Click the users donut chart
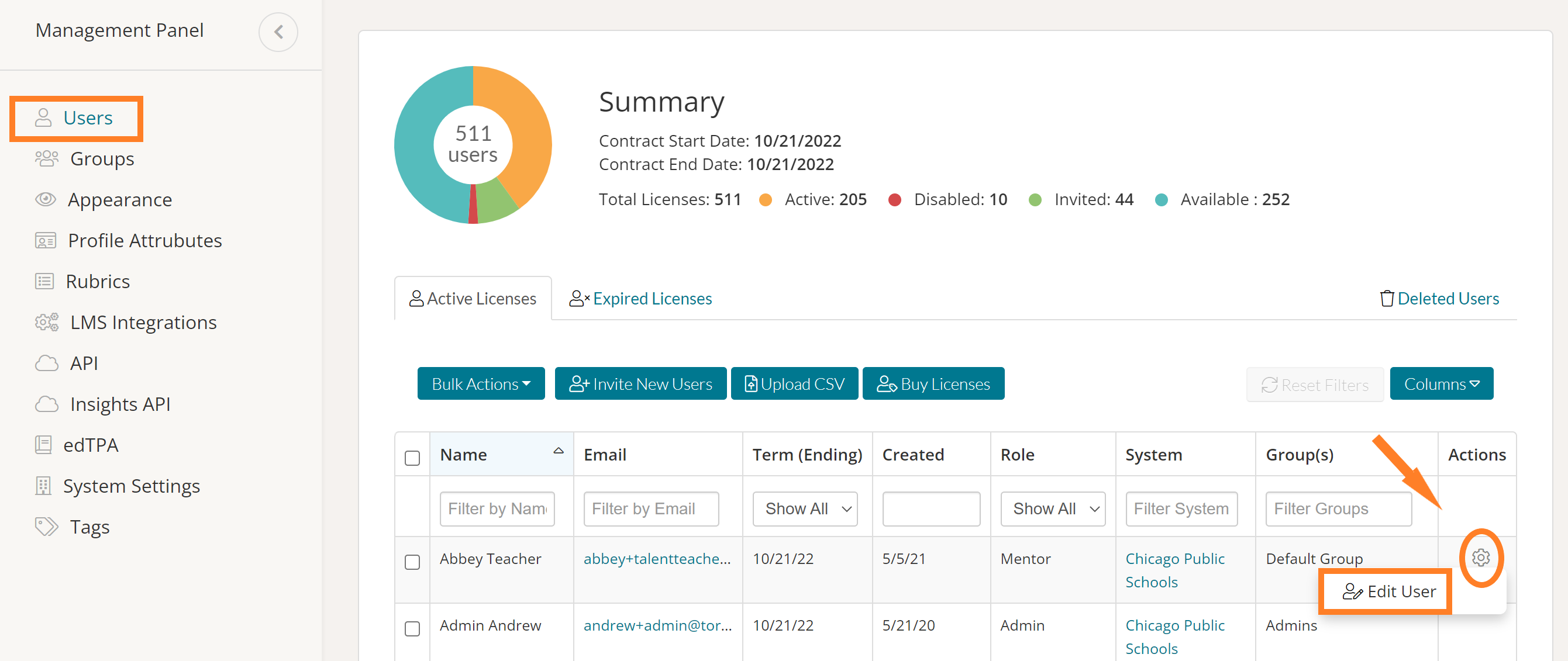The image size is (1568, 661). pos(473,145)
